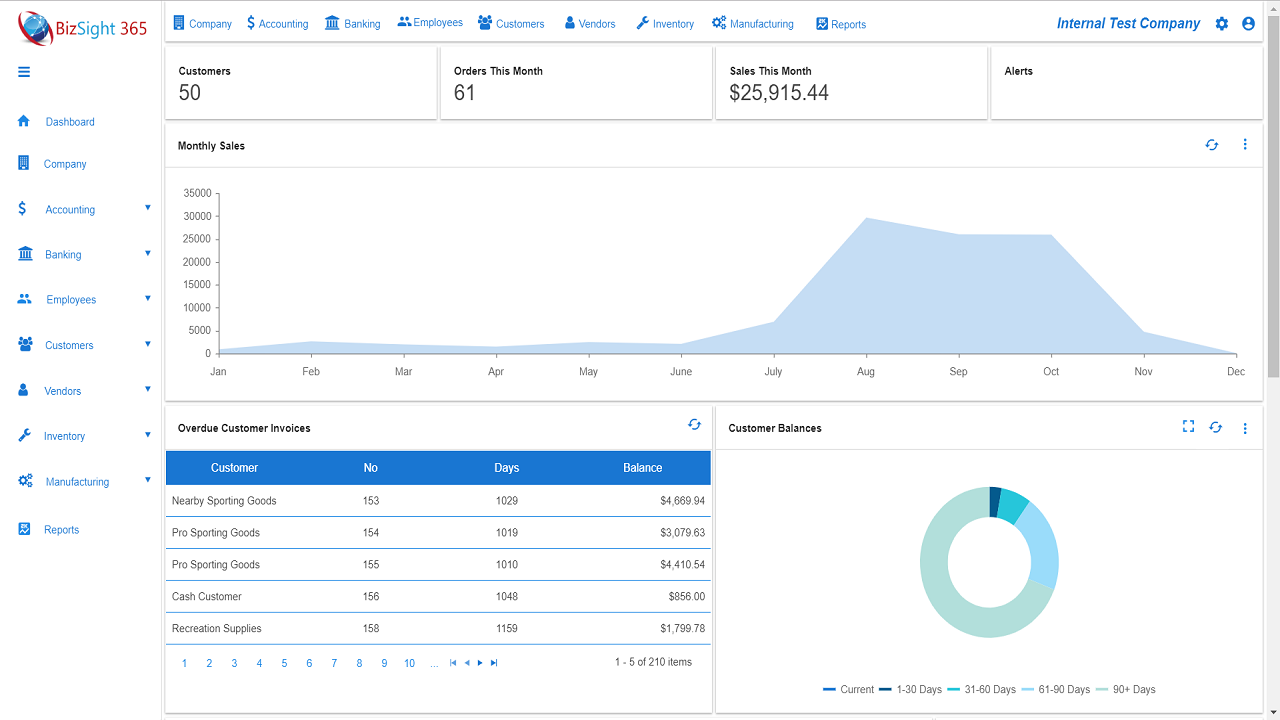Expand Banking submenu arrow in sidebar
The height and width of the screenshot is (720, 1280).
point(148,253)
